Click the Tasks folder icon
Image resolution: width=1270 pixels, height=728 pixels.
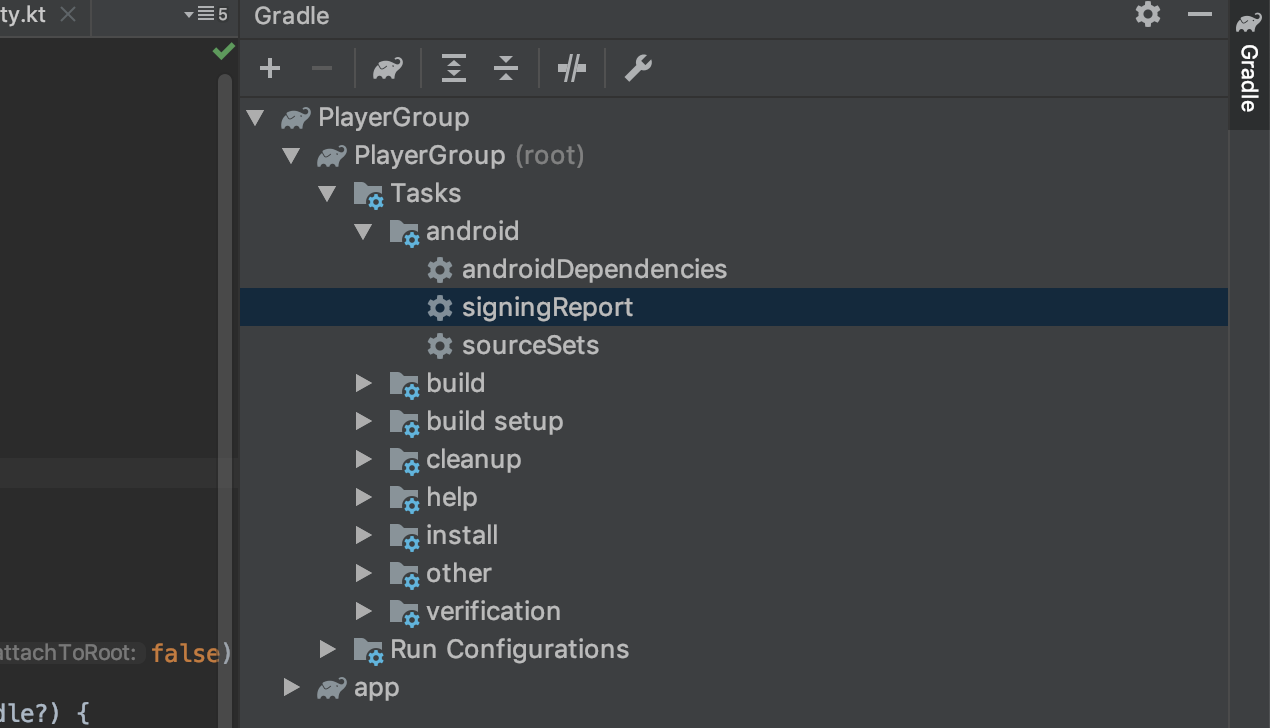coord(369,195)
